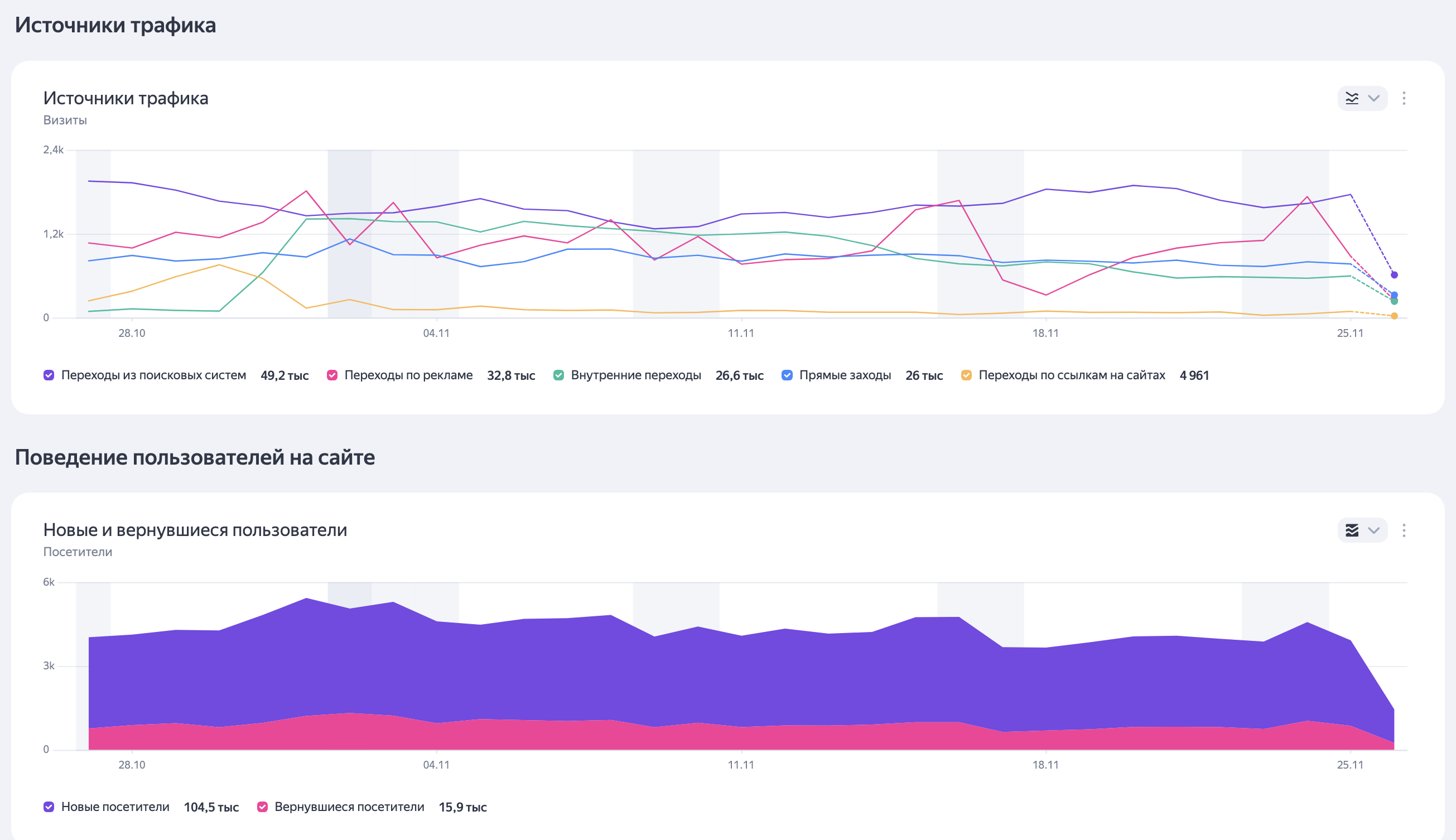Open three-dot menu of Новые и вернувшиеся widget

(1404, 530)
